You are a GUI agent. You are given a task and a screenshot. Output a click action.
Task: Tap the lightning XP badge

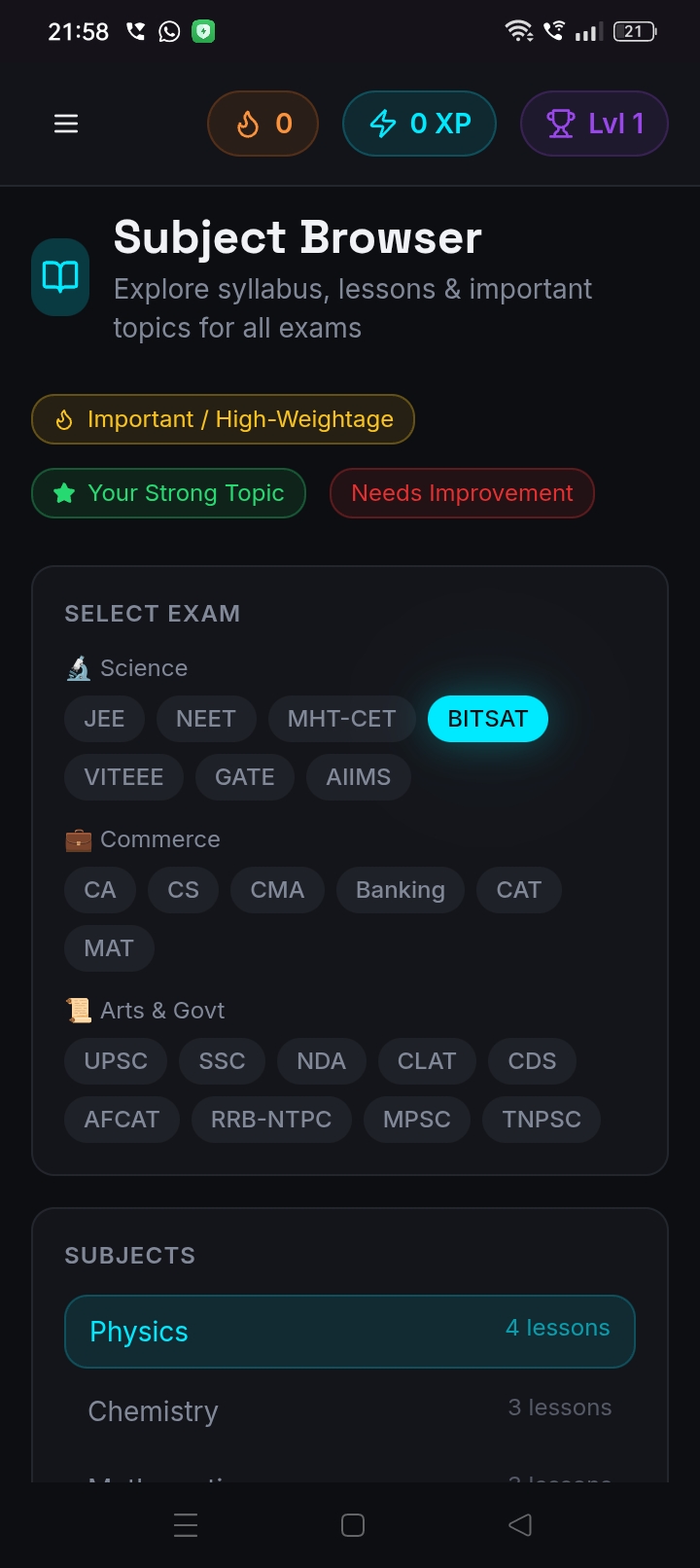click(419, 124)
